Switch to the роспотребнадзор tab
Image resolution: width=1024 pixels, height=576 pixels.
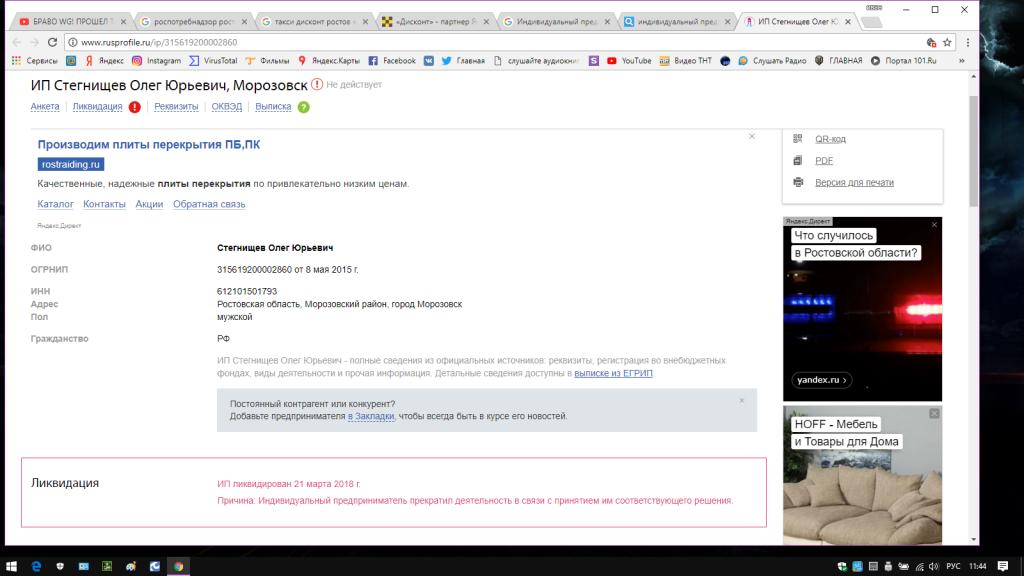pos(193,22)
